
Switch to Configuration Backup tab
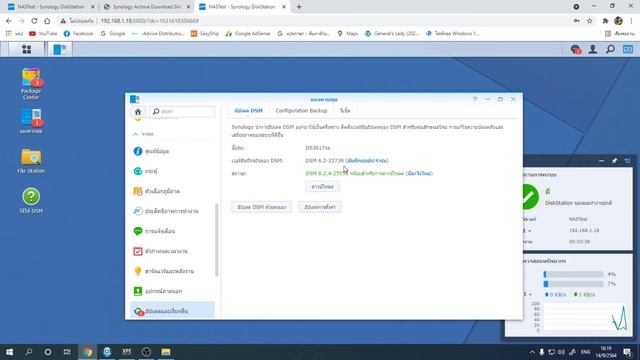coord(301,111)
